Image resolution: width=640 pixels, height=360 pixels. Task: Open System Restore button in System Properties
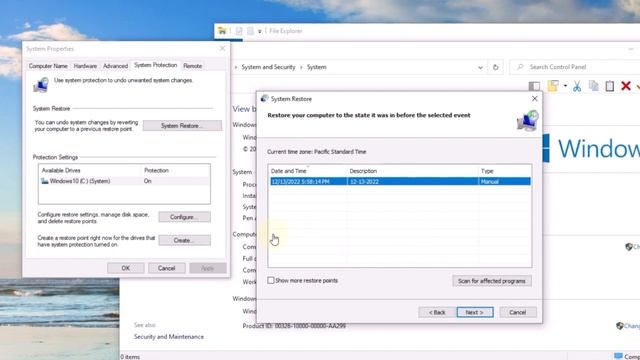182,126
